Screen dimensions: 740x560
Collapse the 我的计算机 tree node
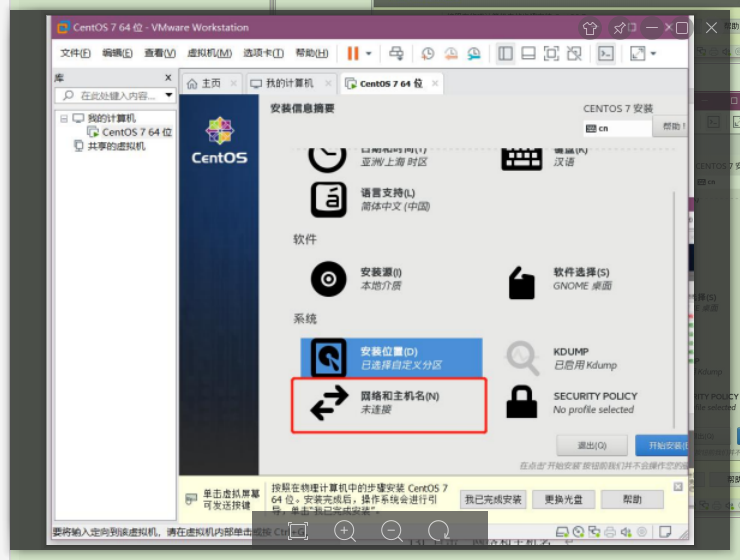(x=64, y=118)
